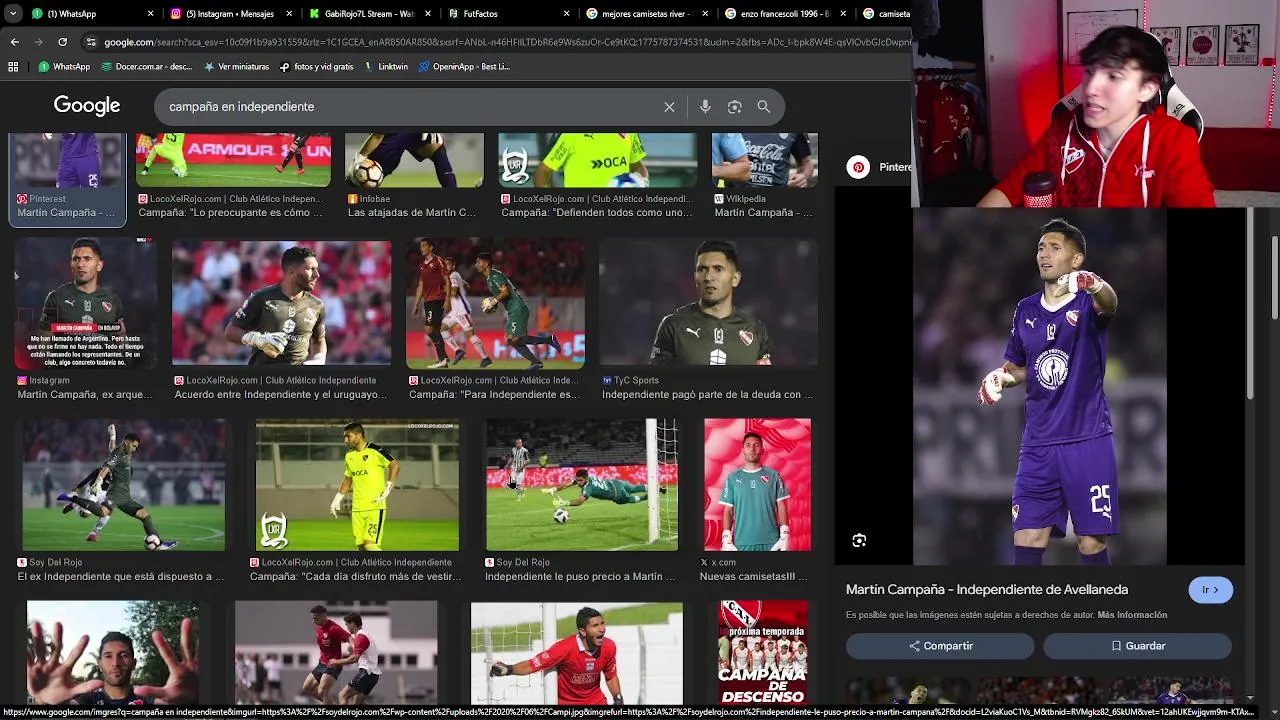
Task: Open the Ver miniaturas bookmark
Action: (236, 67)
